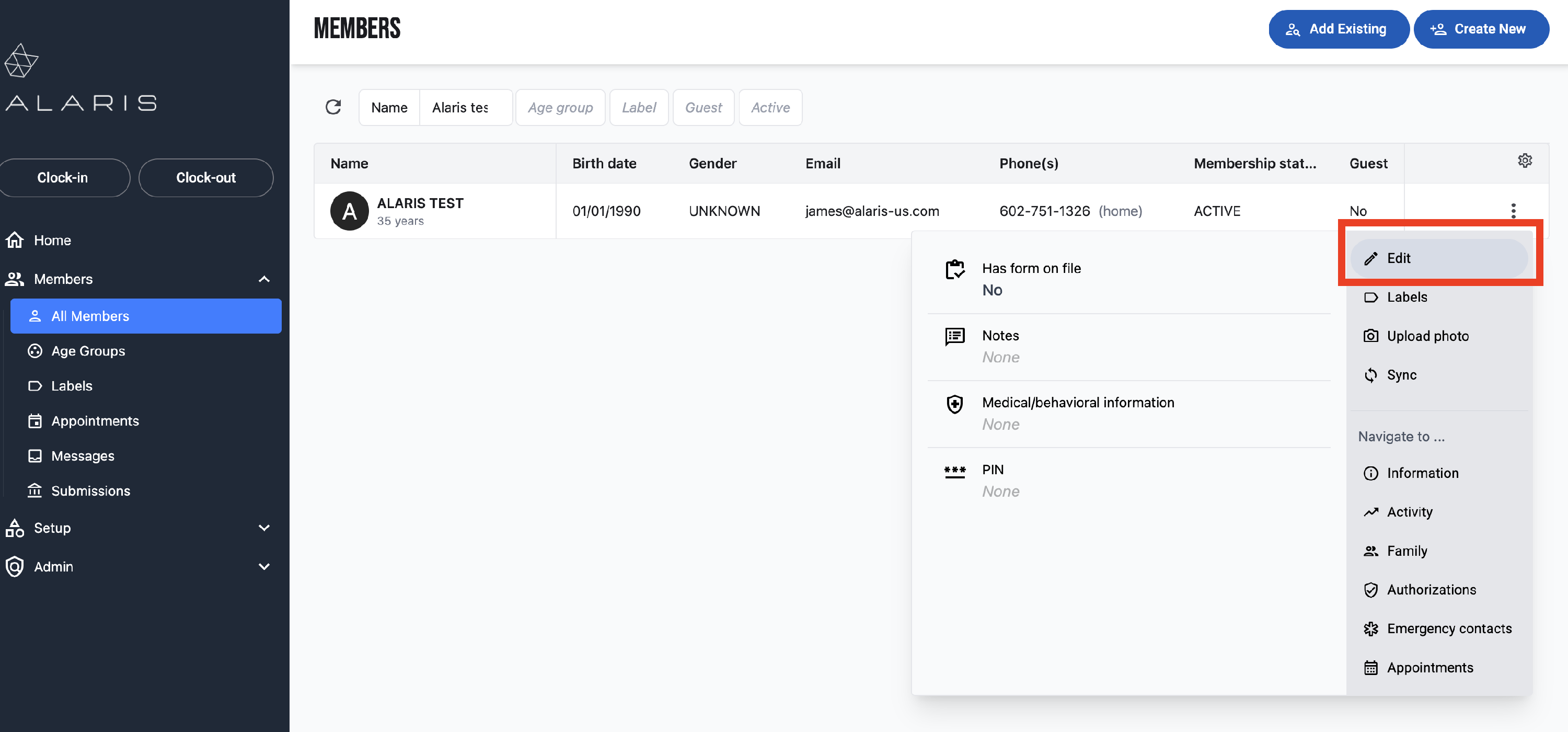1568x732 pixels.
Task: Click the refresh members list icon
Action: [333, 107]
